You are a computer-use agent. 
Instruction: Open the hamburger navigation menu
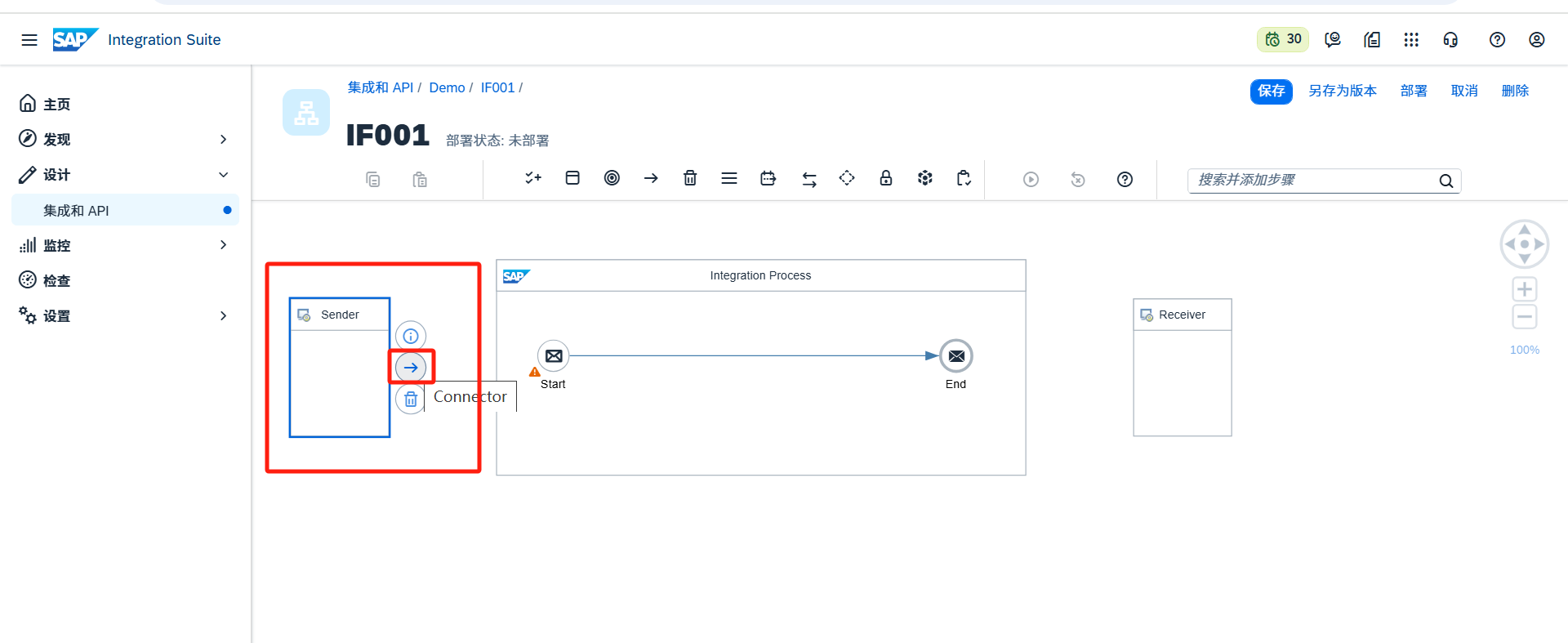click(x=29, y=40)
